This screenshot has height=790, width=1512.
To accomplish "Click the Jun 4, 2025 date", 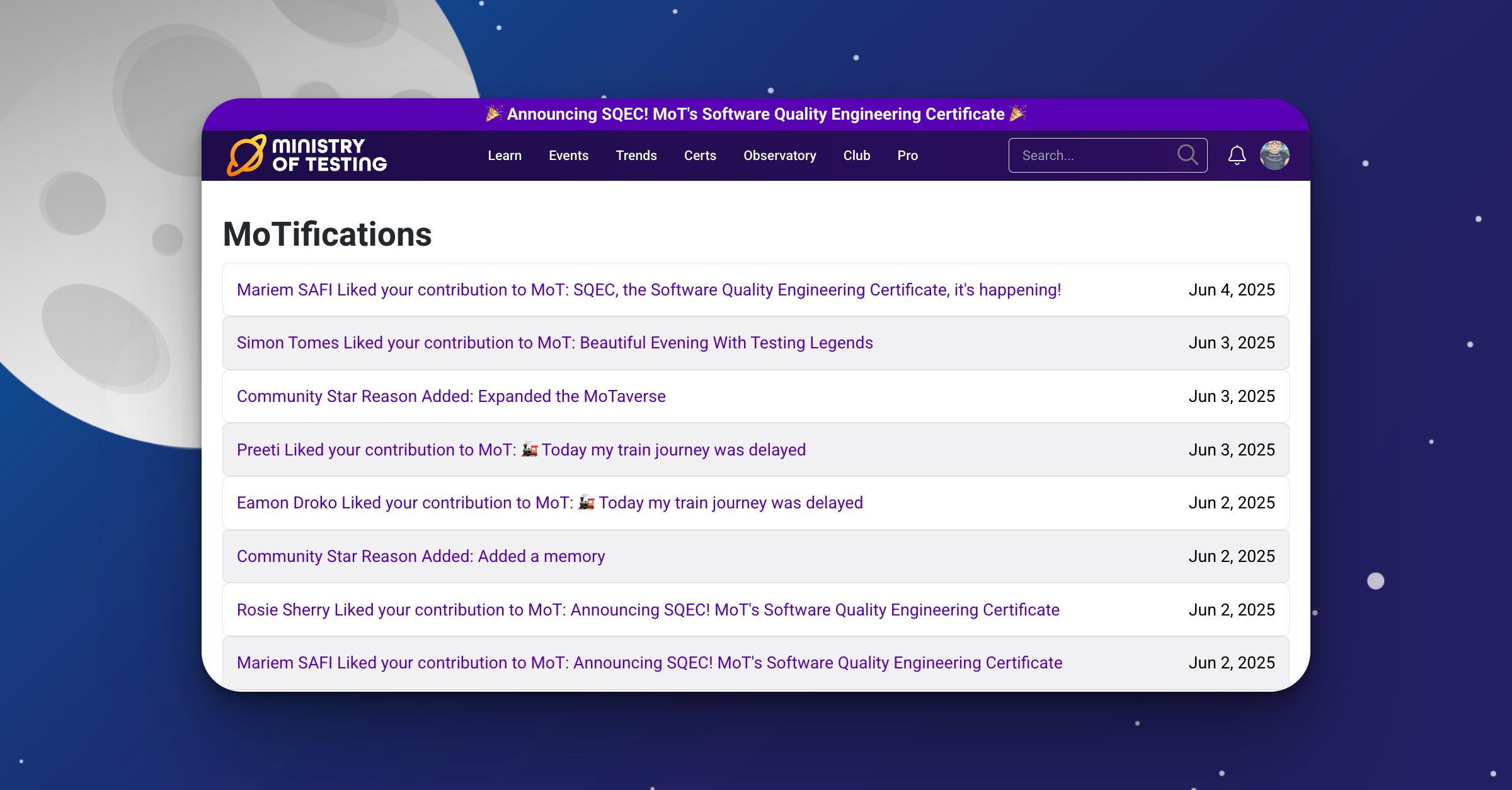I will coord(1232,290).
